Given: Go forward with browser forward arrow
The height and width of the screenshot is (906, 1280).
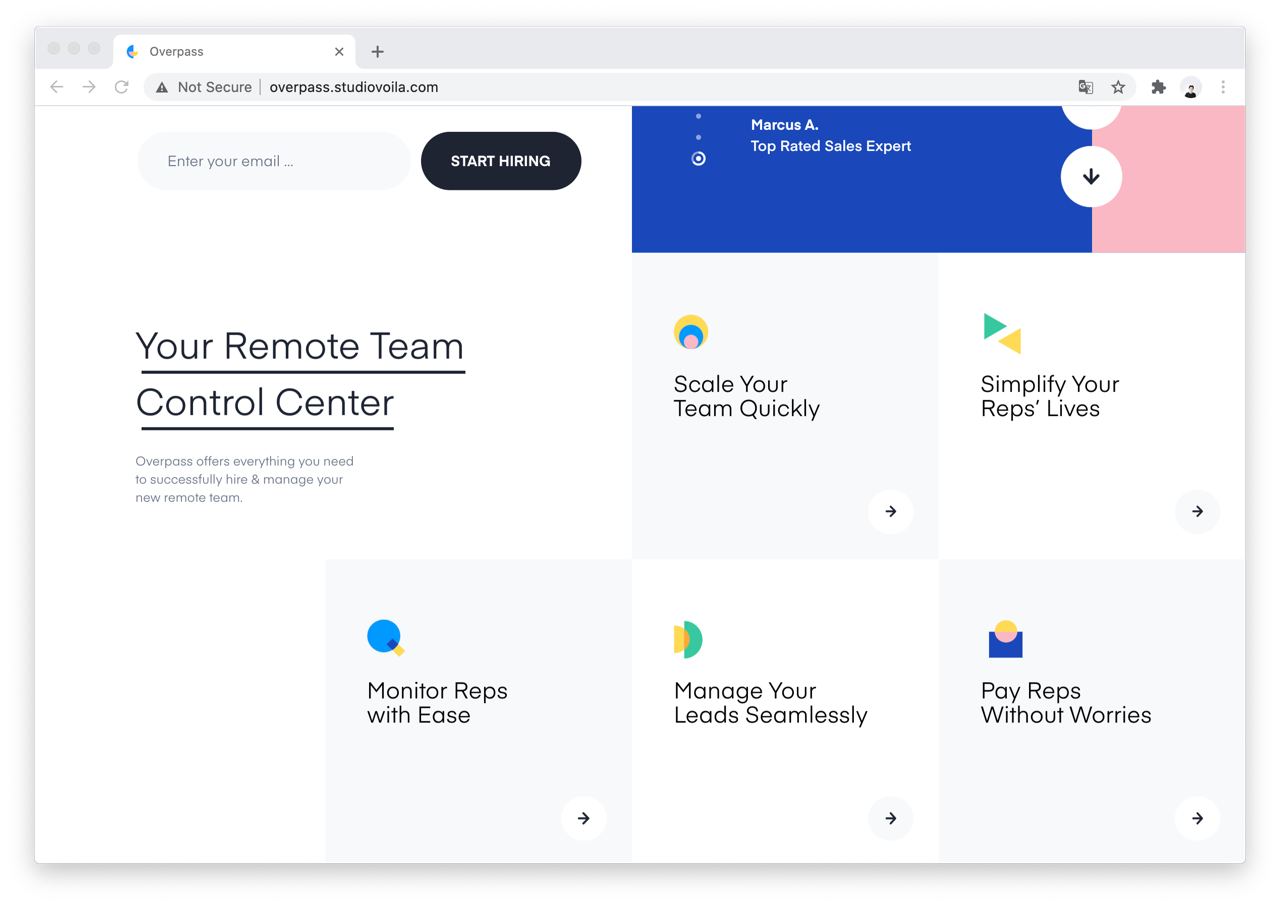Looking at the screenshot, I should (x=89, y=87).
